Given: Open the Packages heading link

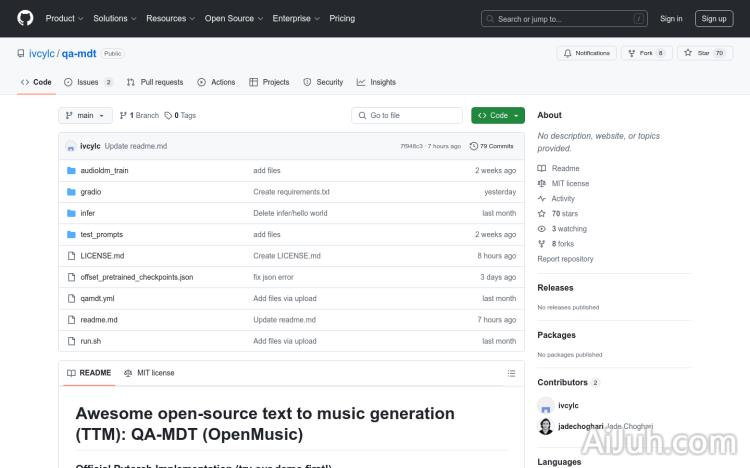Looking at the screenshot, I should [x=556, y=335].
